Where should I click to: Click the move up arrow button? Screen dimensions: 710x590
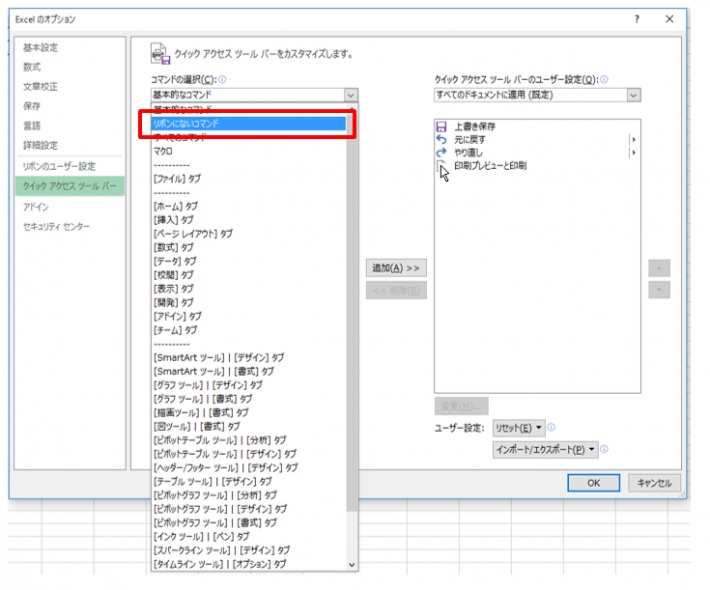(659, 268)
